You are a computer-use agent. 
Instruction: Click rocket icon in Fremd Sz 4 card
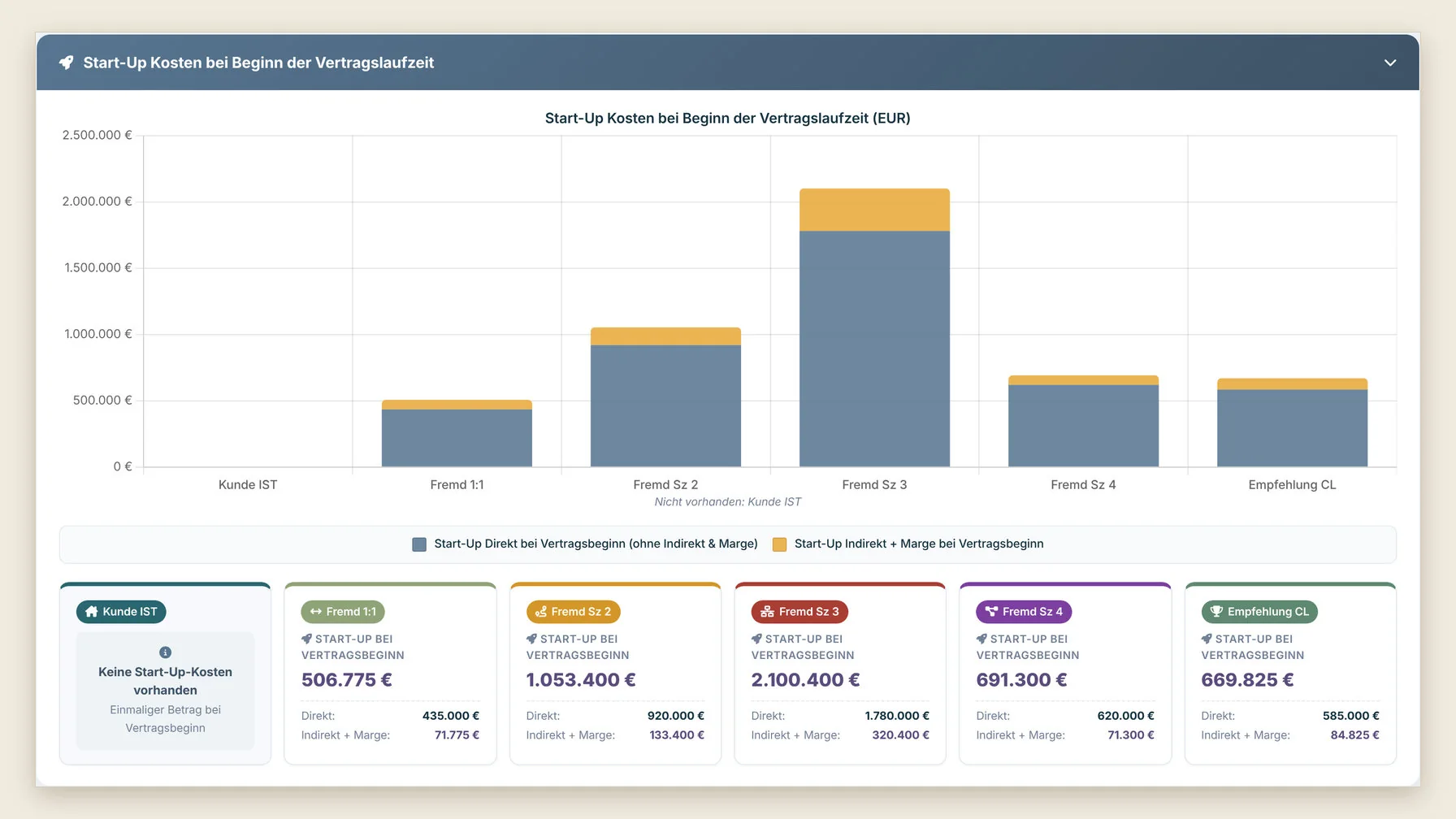tap(981, 639)
